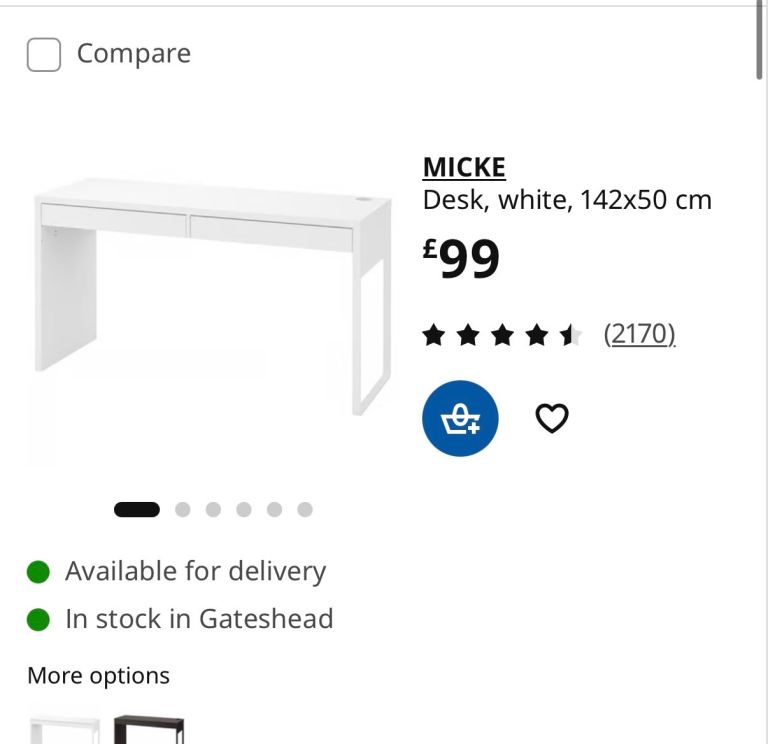Save desk to favourites with heart icon

pyautogui.click(x=552, y=418)
